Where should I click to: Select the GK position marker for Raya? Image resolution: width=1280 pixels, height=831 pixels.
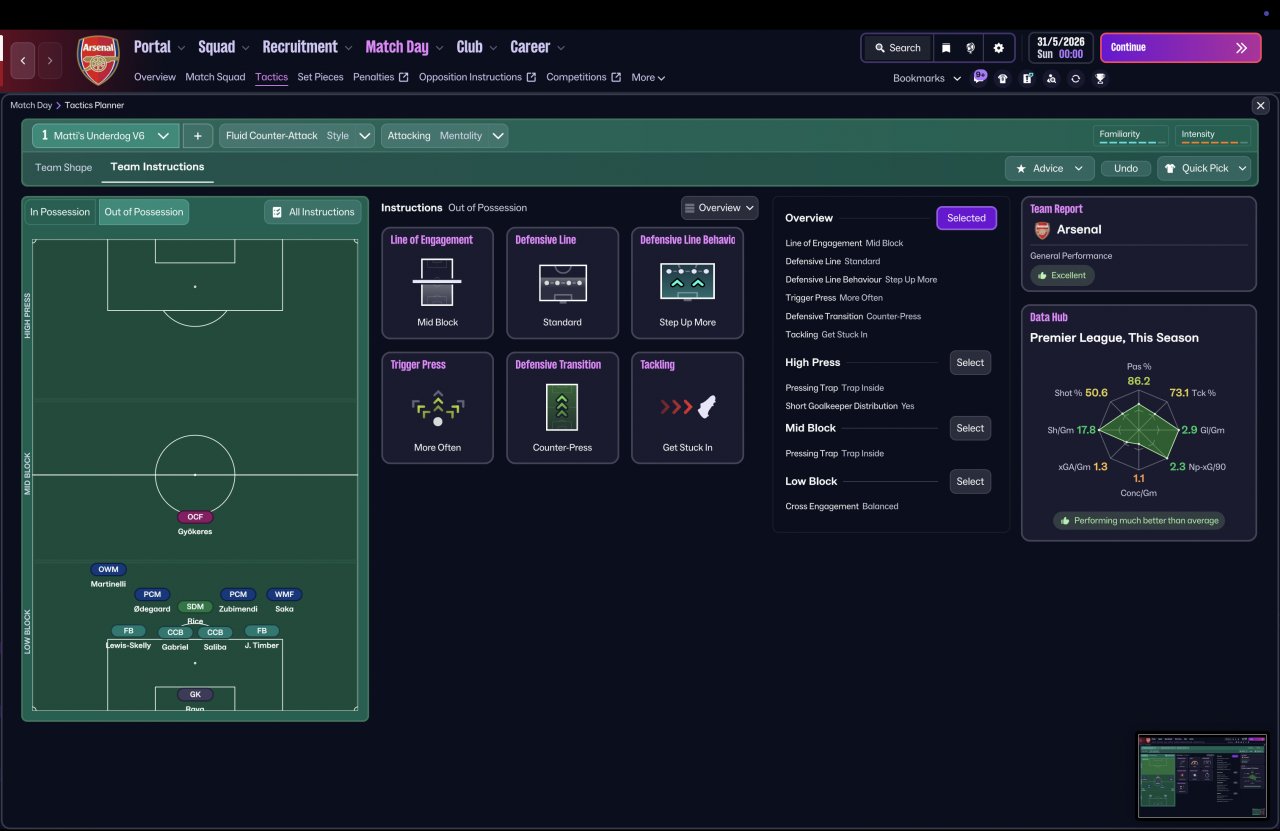tap(195, 695)
